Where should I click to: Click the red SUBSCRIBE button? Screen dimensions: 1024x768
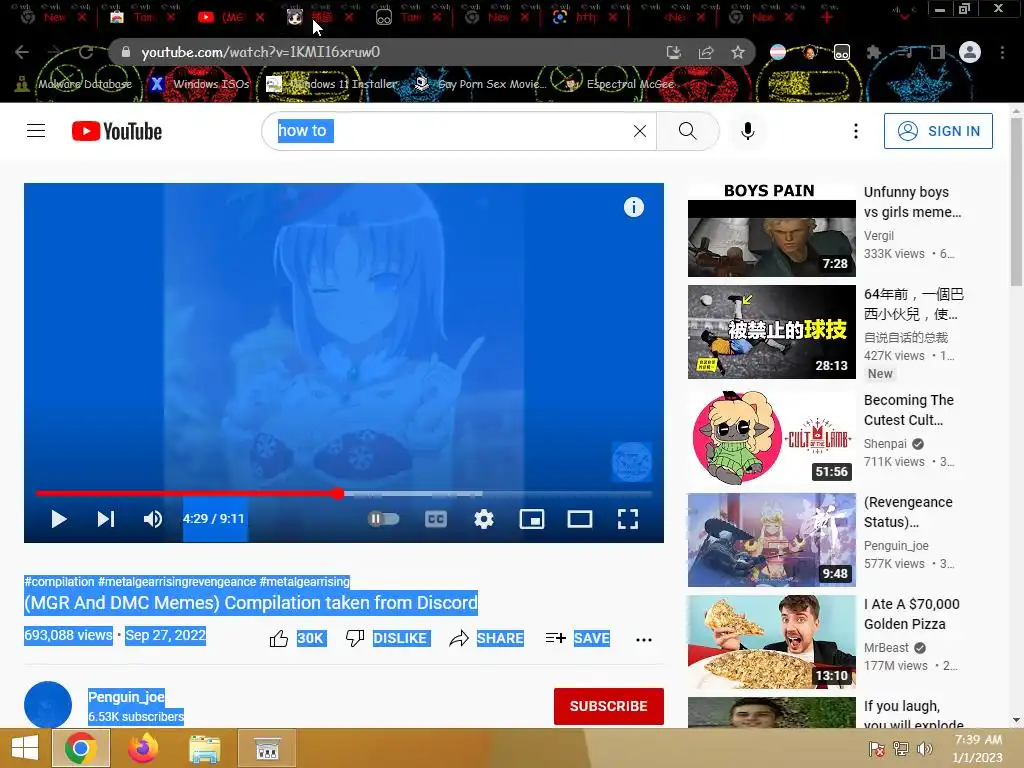tap(609, 706)
